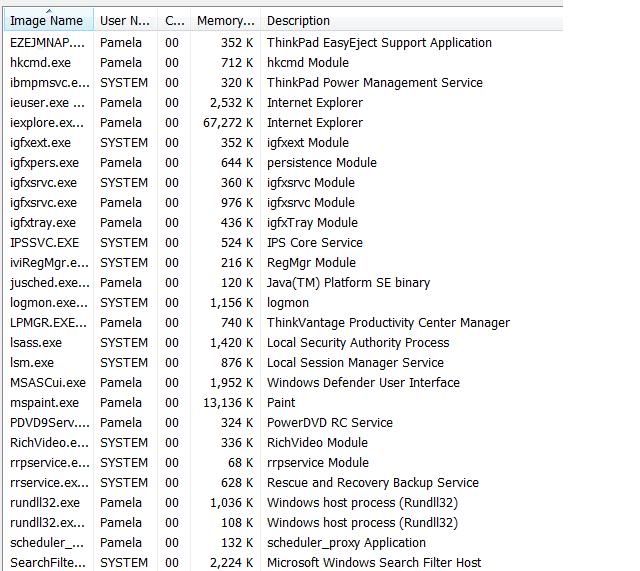Image resolution: width=640 pixels, height=571 pixels.
Task: Select the hkcmd.exe process
Action: 41,63
